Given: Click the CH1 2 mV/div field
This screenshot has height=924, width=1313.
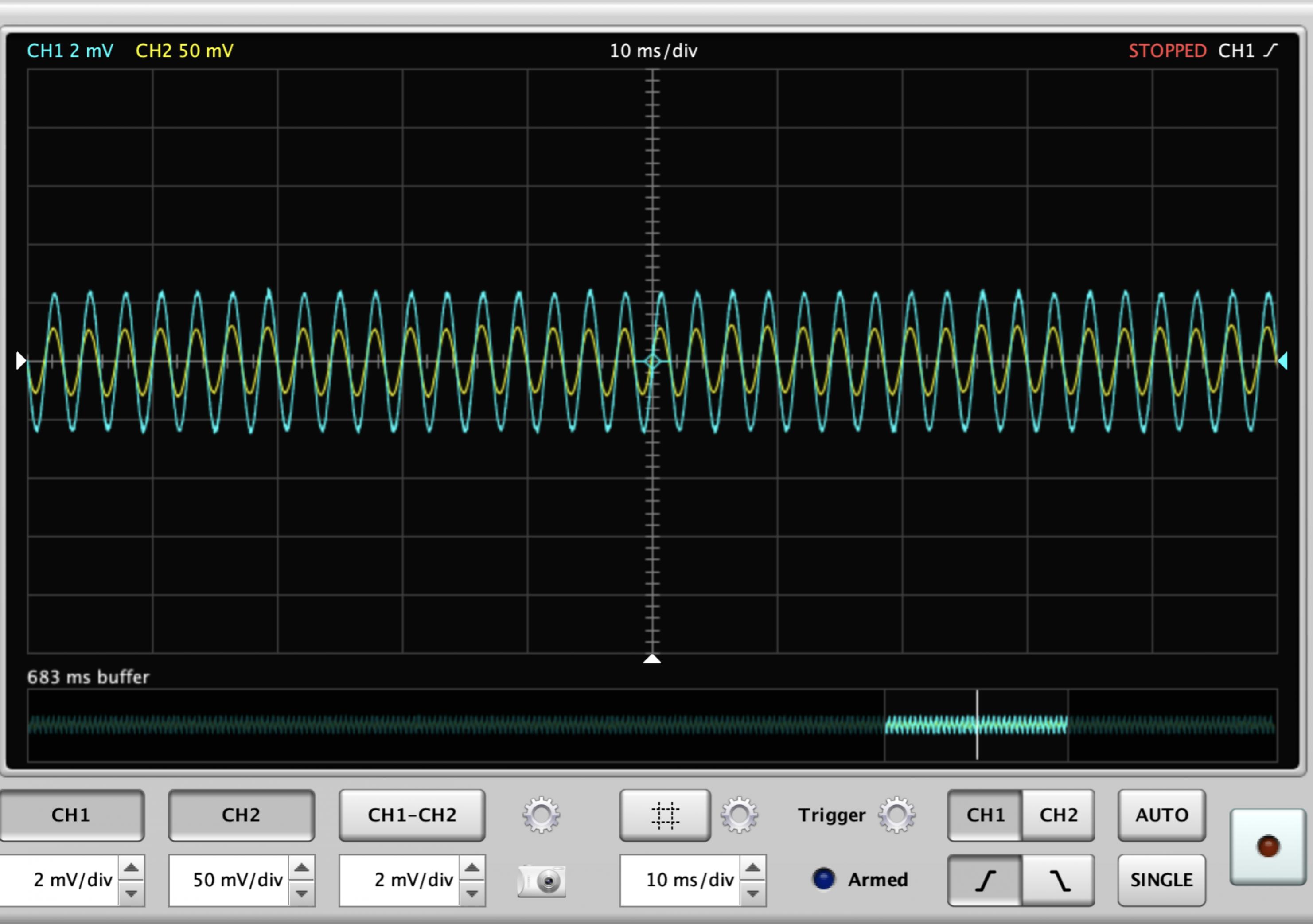Looking at the screenshot, I should click(x=59, y=881).
